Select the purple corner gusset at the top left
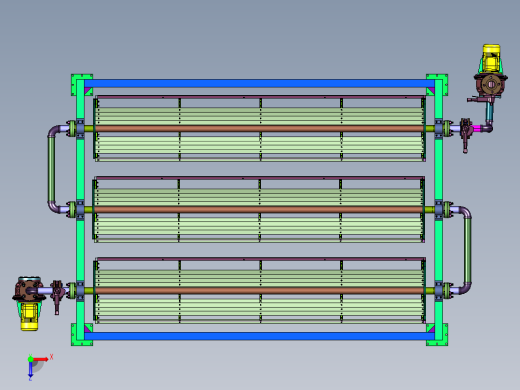This screenshot has width=520, height=390. (88, 91)
